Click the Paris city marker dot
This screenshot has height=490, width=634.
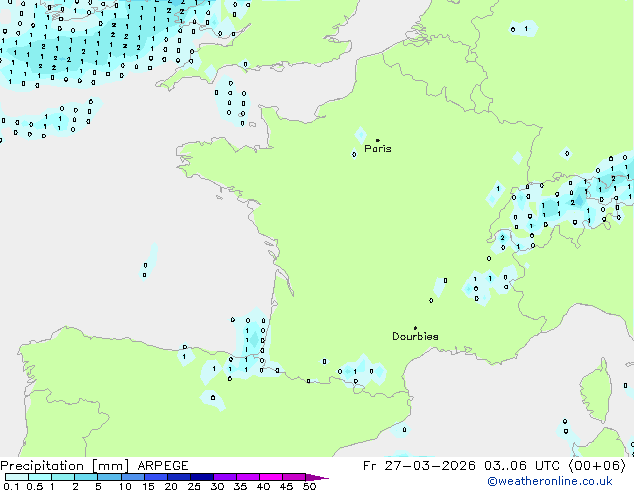click(378, 140)
